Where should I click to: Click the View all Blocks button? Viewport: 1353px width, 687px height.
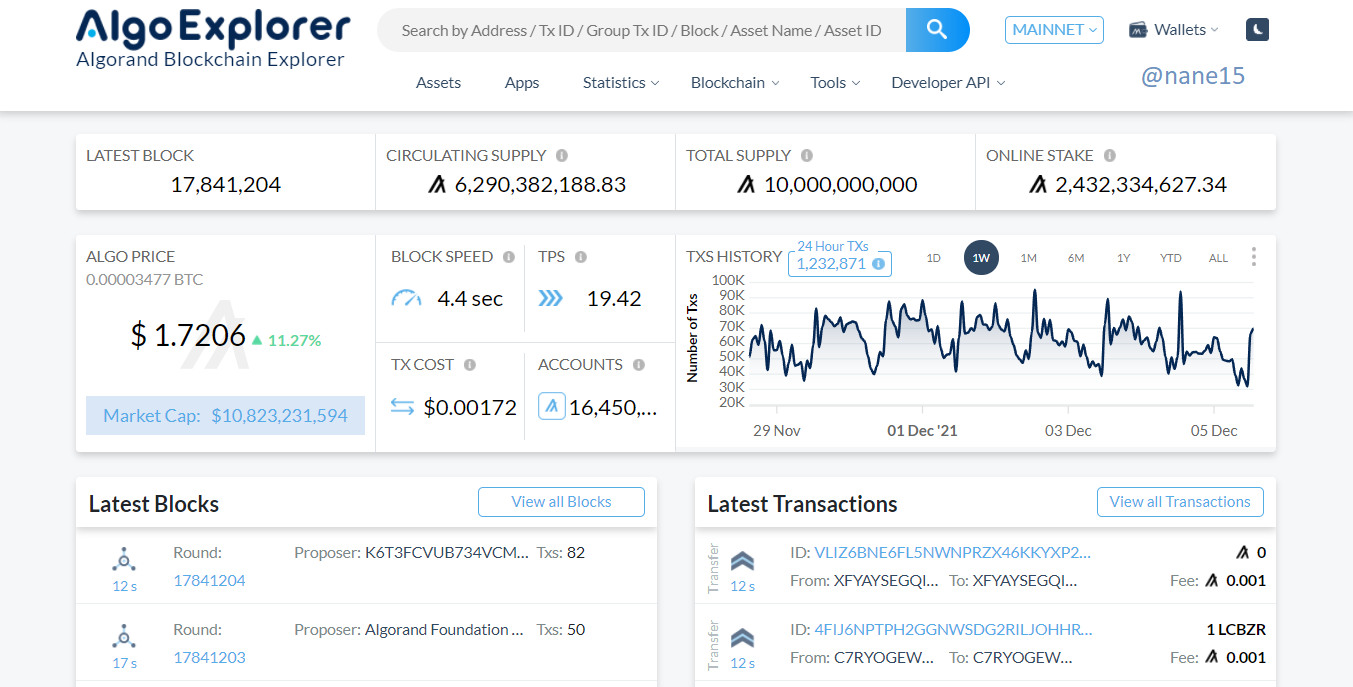(x=561, y=502)
